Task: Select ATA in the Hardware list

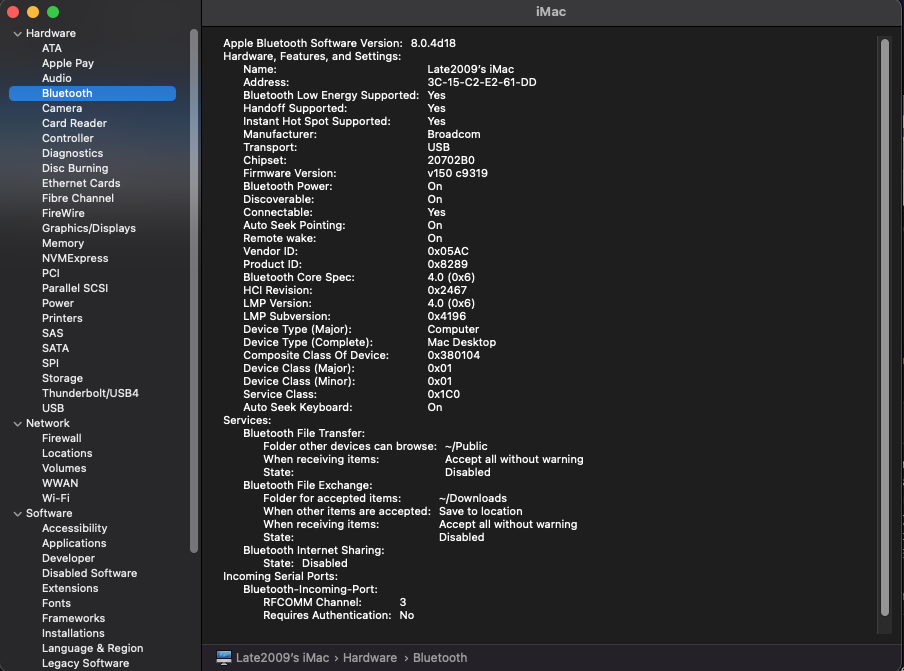Action: (x=52, y=48)
